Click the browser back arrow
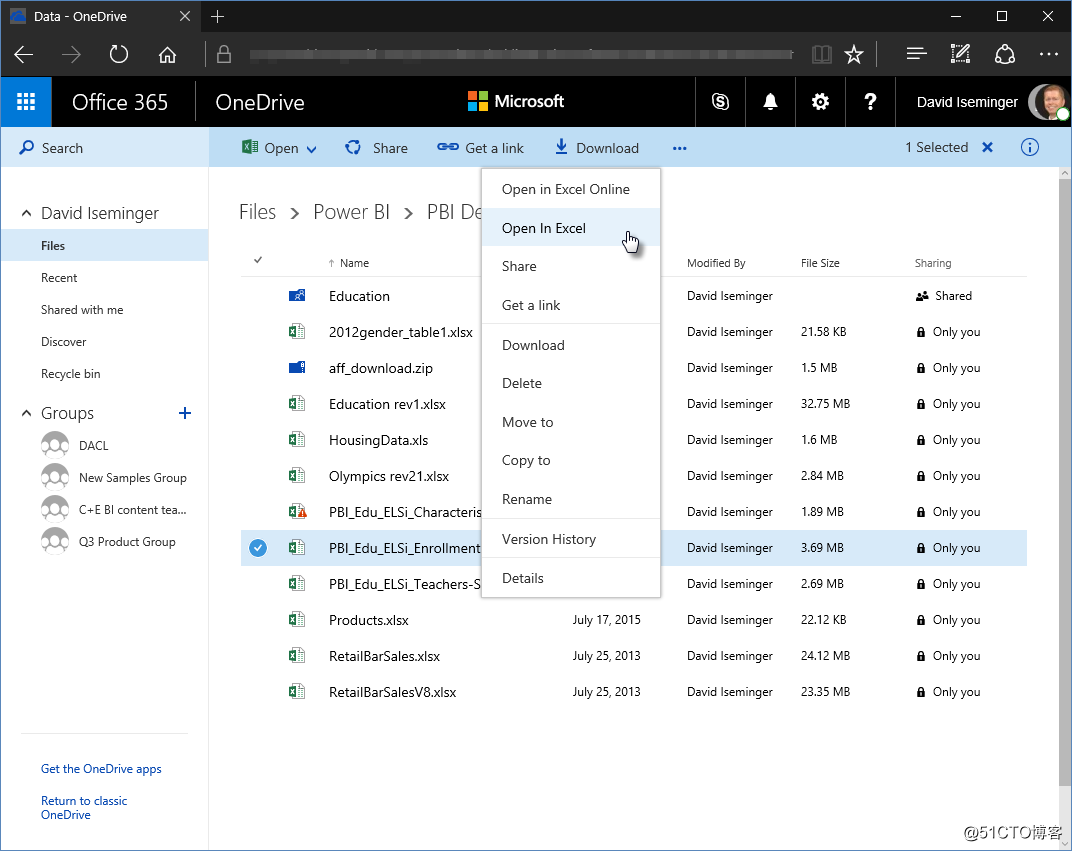1072x851 pixels. pos(24,55)
